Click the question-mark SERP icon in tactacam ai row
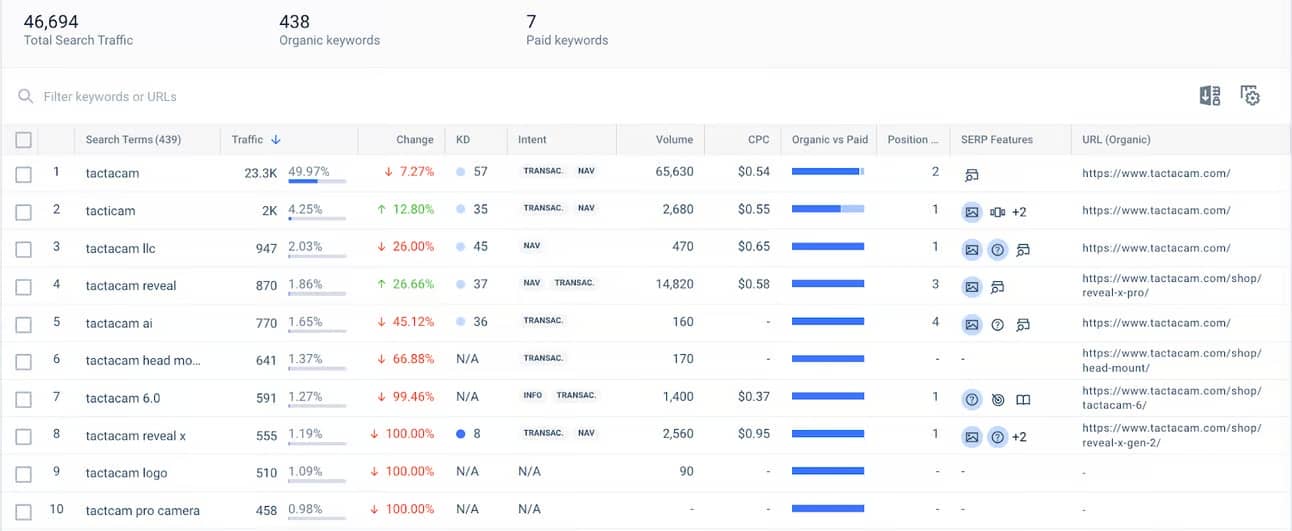Image resolution: width=1292 pixels, height=531 pixels. (x=997, y=324)
